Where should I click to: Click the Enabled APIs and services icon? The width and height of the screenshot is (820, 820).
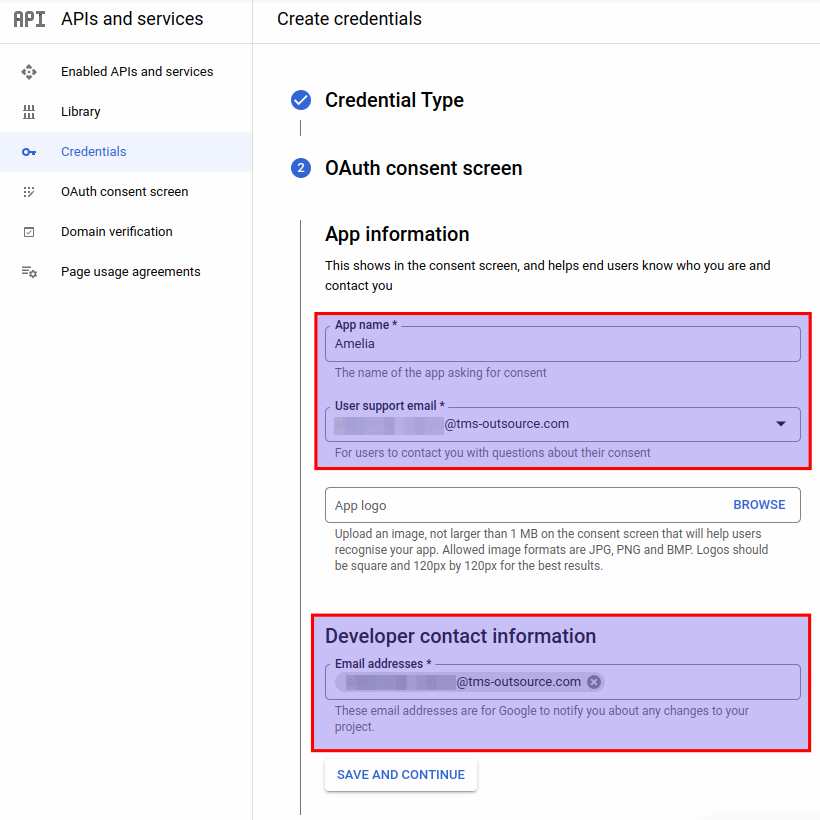[29, 72]
